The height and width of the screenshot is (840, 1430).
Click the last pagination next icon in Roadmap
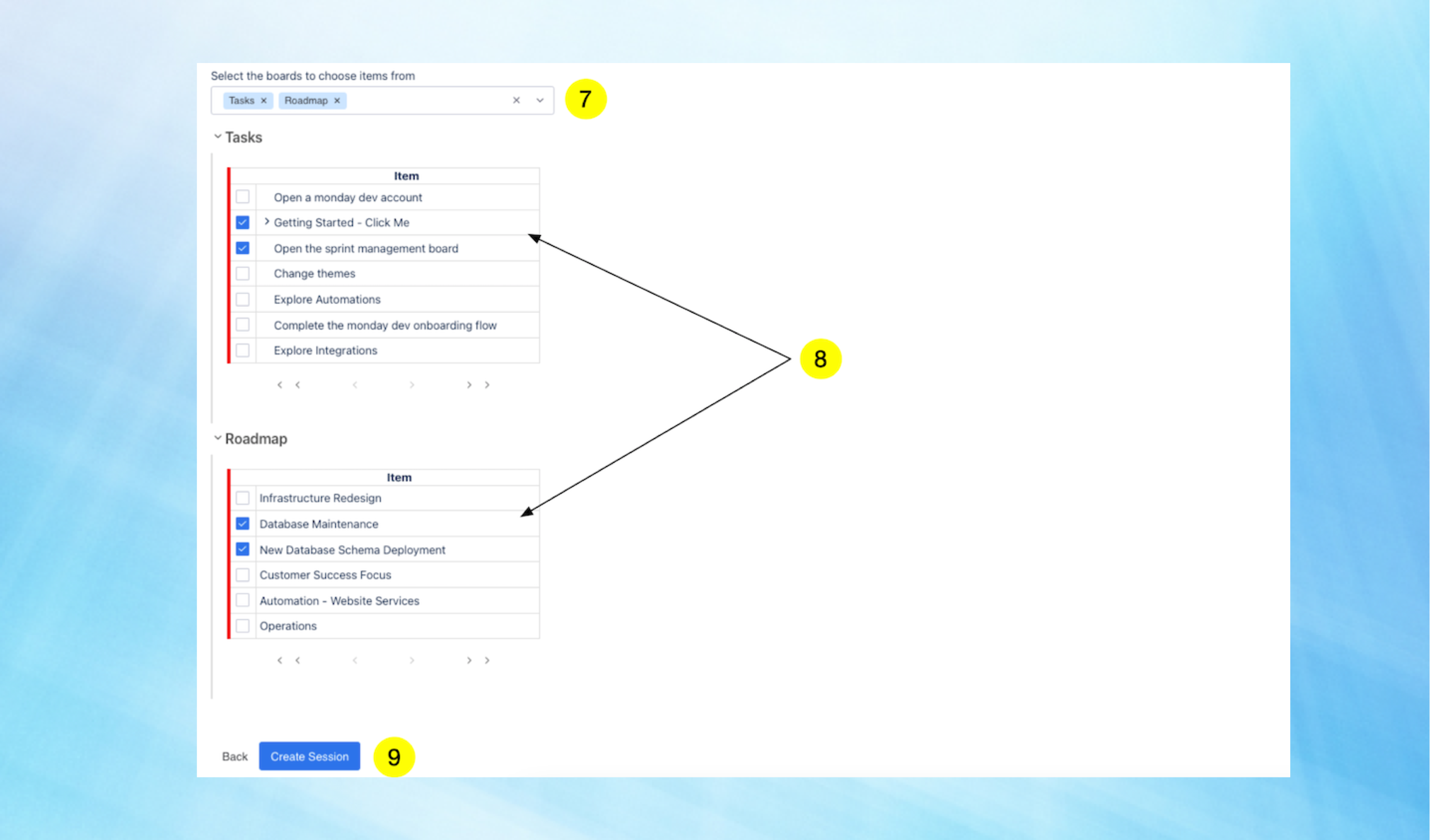coord(487,660)
